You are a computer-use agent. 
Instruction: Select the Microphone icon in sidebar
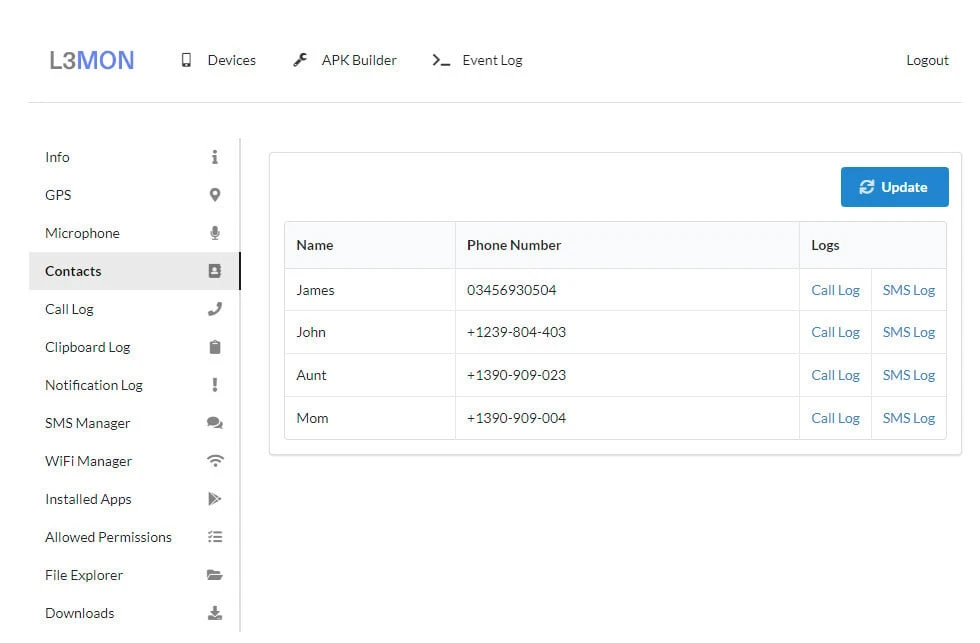(x=214, y=233)
